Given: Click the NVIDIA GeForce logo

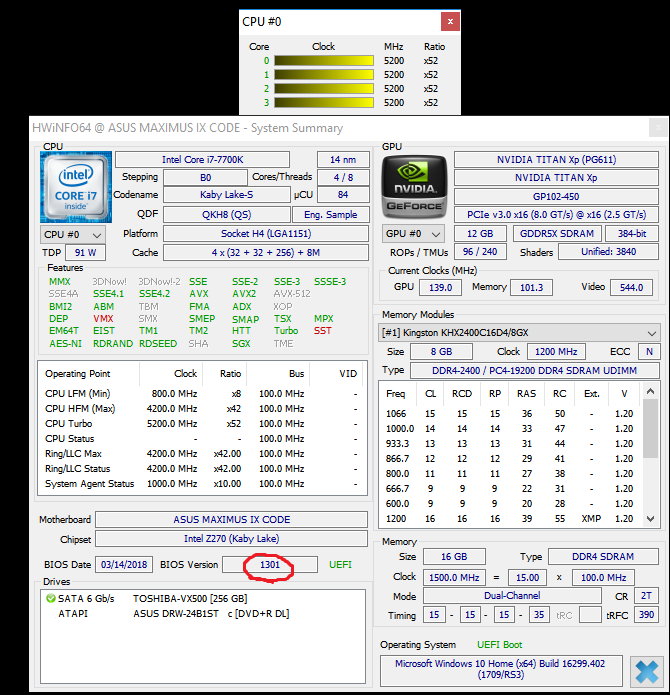Looking at the screenshot, I should click(x=414, y=187).
